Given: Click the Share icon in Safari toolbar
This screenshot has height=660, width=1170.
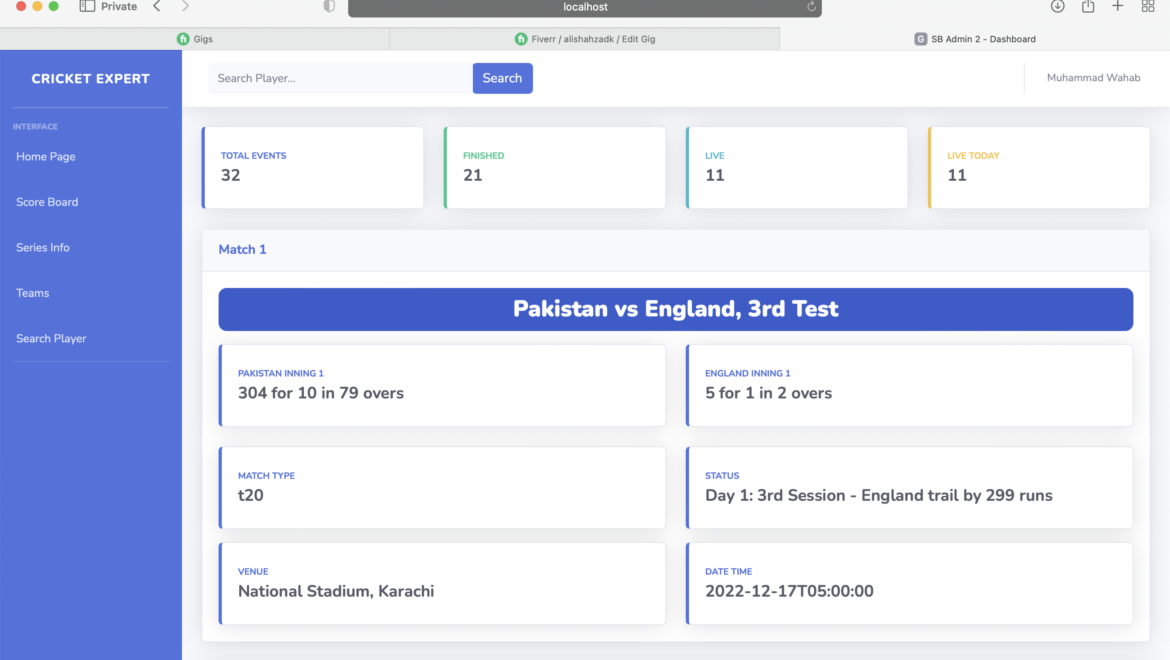Looking at the screenshot, I should tap(1088, 7).
